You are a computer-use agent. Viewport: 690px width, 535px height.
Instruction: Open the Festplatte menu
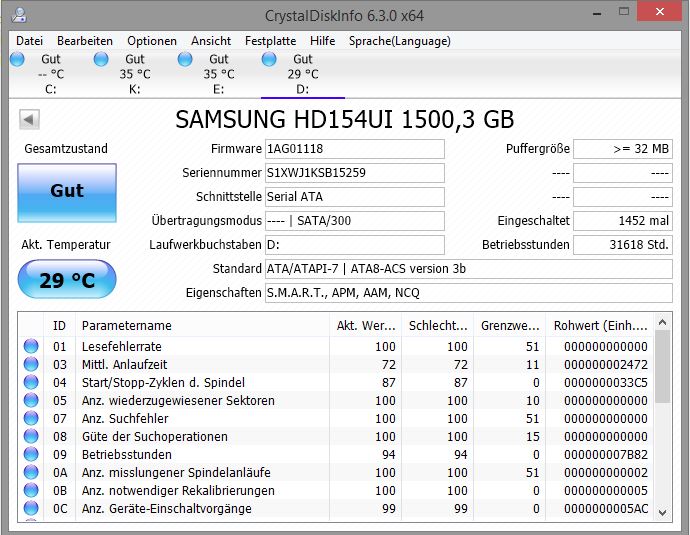click(270, 41)
